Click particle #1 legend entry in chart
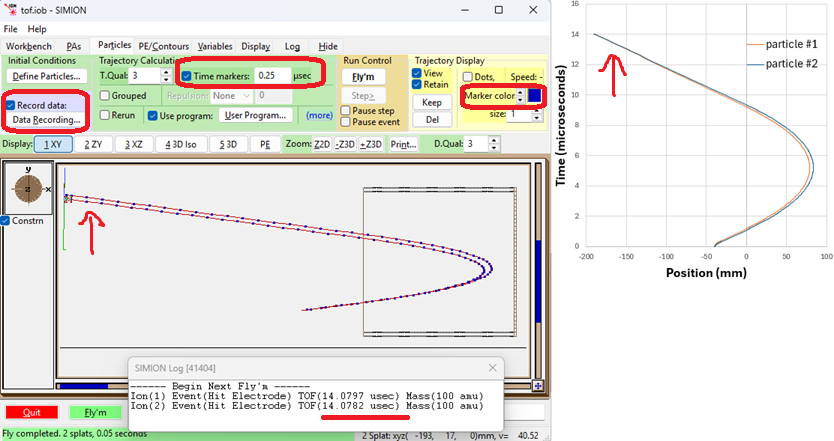This screenshot has height=441, width=834. (x=782, y=44)
